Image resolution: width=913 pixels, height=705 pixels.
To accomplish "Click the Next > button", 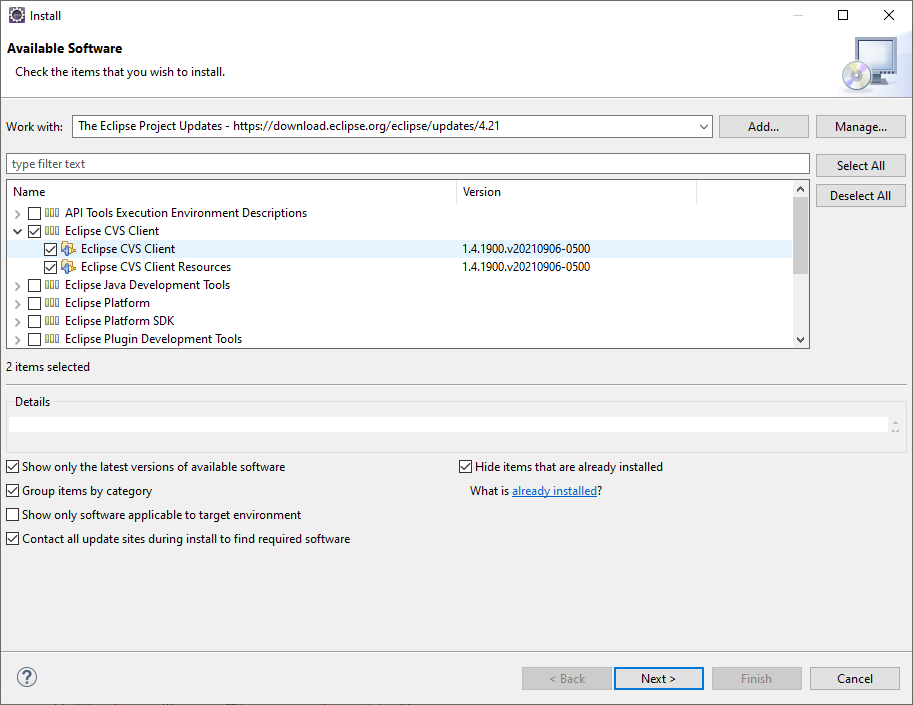I will click(x=659, y=678).
